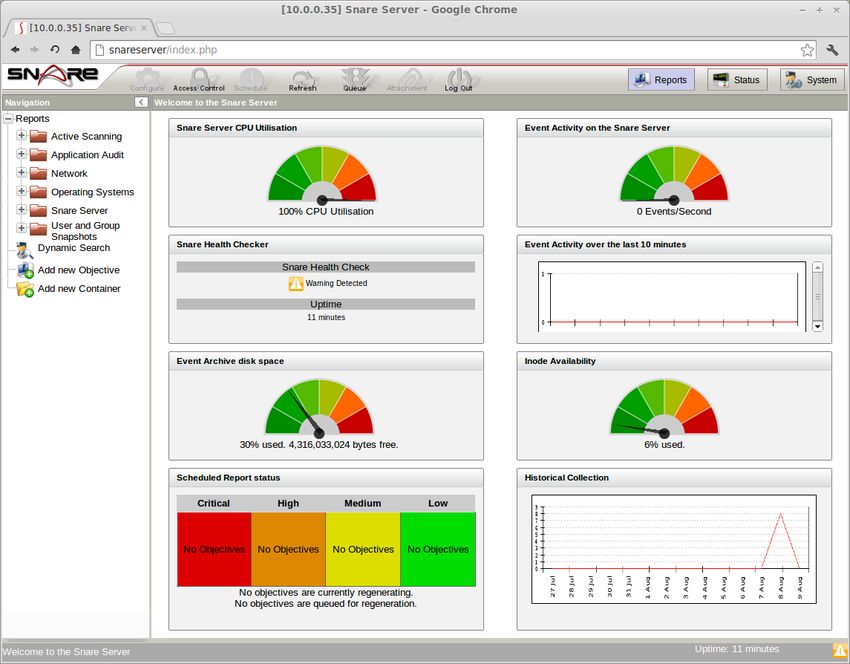Image resolution: width=850 pixels, height=664 pixels.
Task: Click the Low green status cell
Action: click(x=438, y=549)
